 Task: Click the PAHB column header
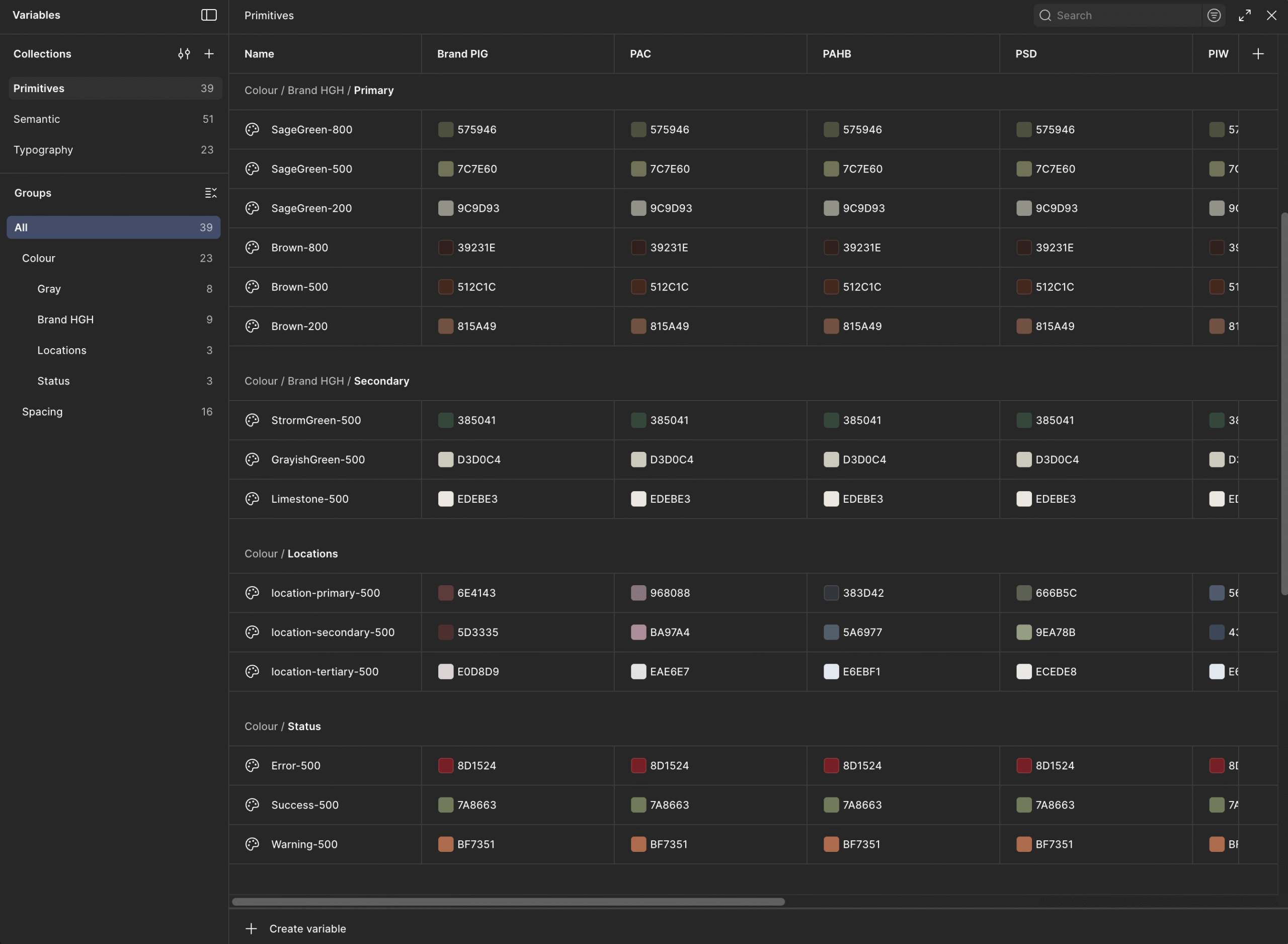[837, 54]
